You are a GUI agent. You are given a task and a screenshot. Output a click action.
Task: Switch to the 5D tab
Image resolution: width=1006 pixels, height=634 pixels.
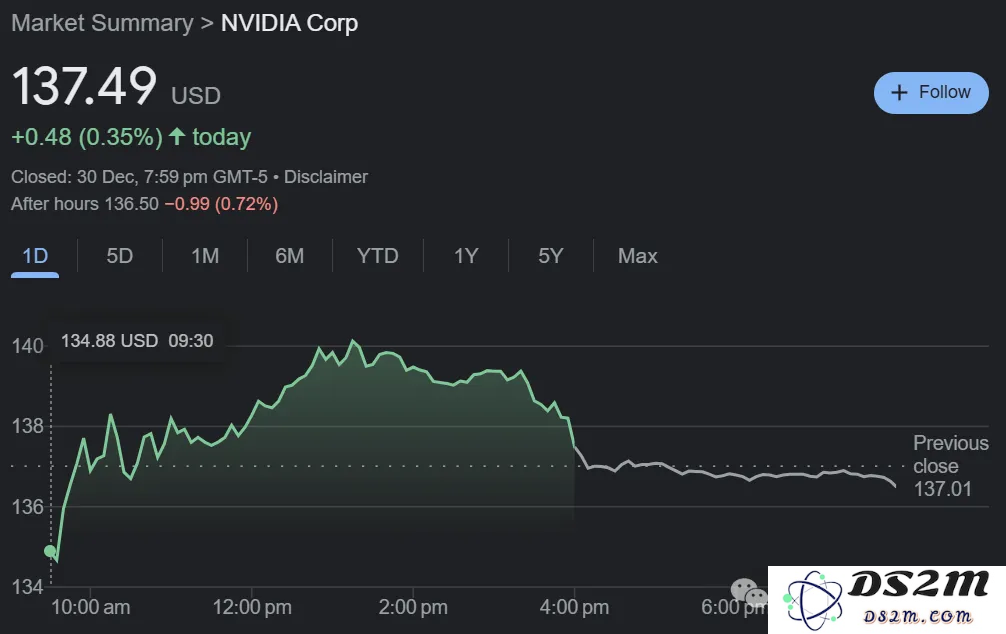119,256
